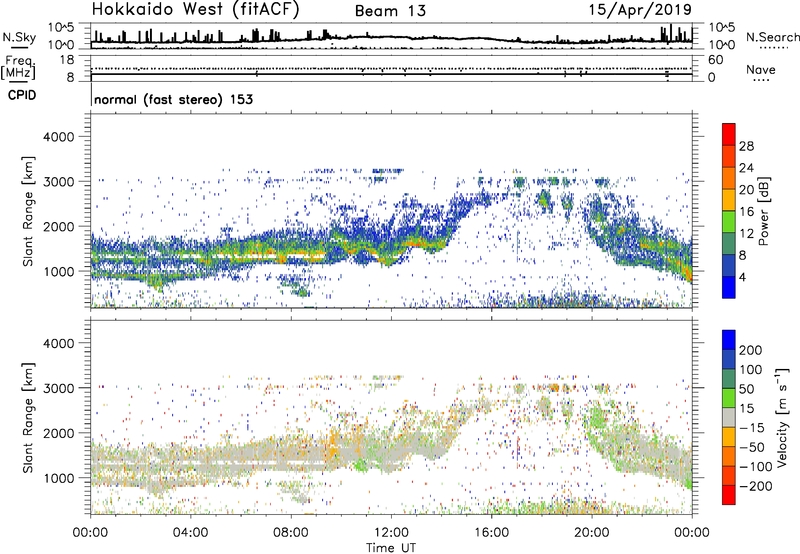Click the '18' frequency axis tick
Viewport: 800px width, 554px height.
(x=67, y=60)
